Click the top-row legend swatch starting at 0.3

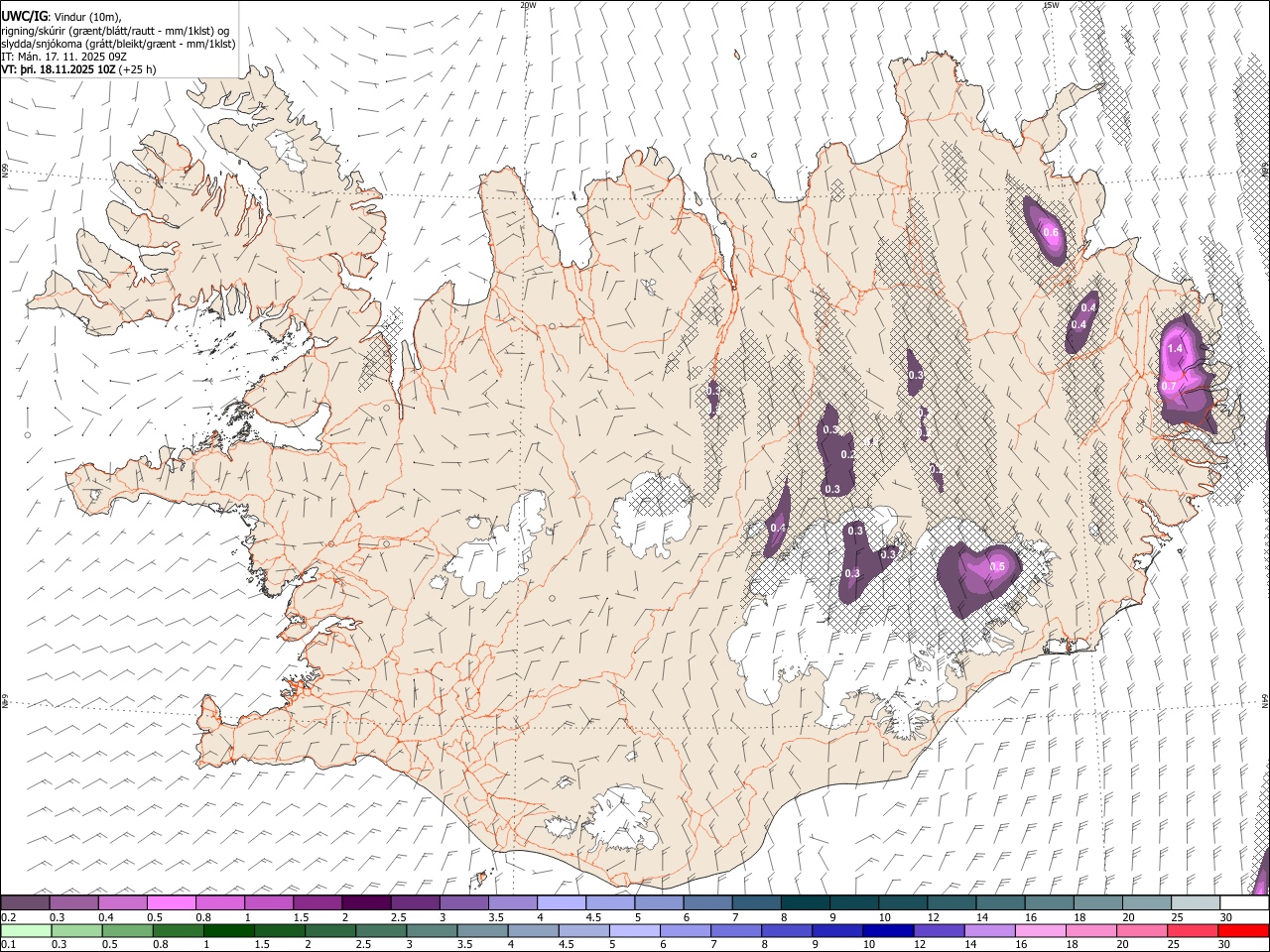(x=74, y=903)
